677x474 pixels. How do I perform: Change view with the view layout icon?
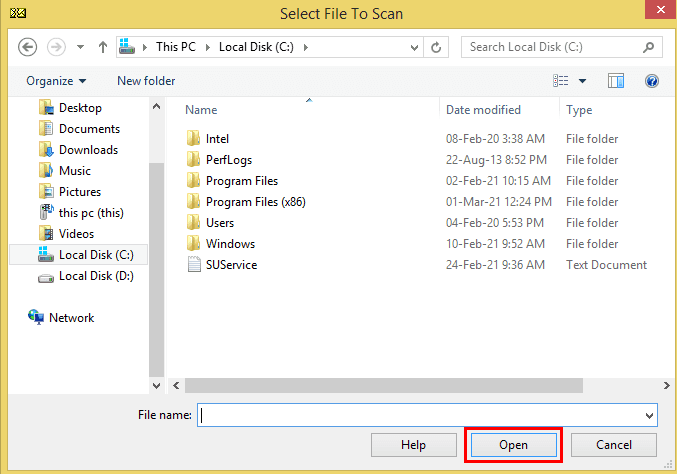click(x=560, y=81)
